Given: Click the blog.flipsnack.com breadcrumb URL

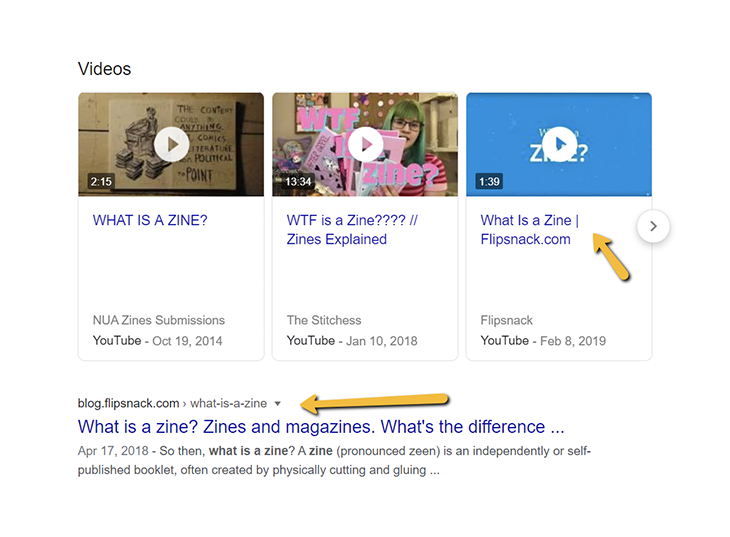Looking at the screenshot, I should [172, 403].
